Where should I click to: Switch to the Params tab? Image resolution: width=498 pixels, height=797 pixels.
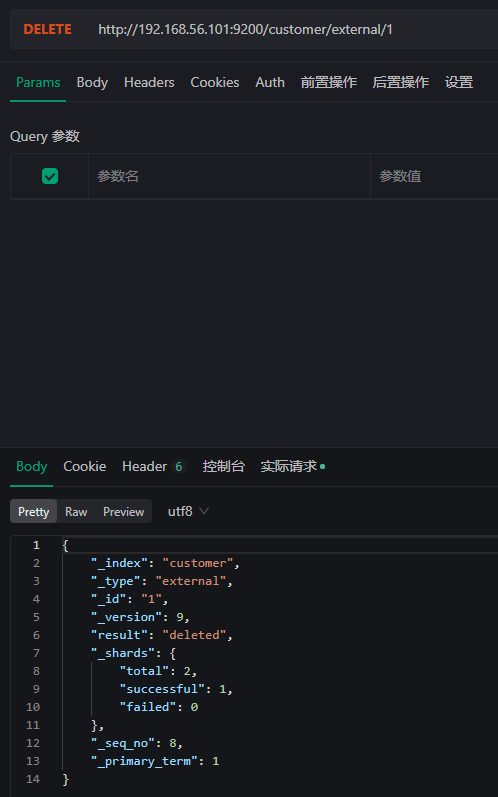click(38, 82)
